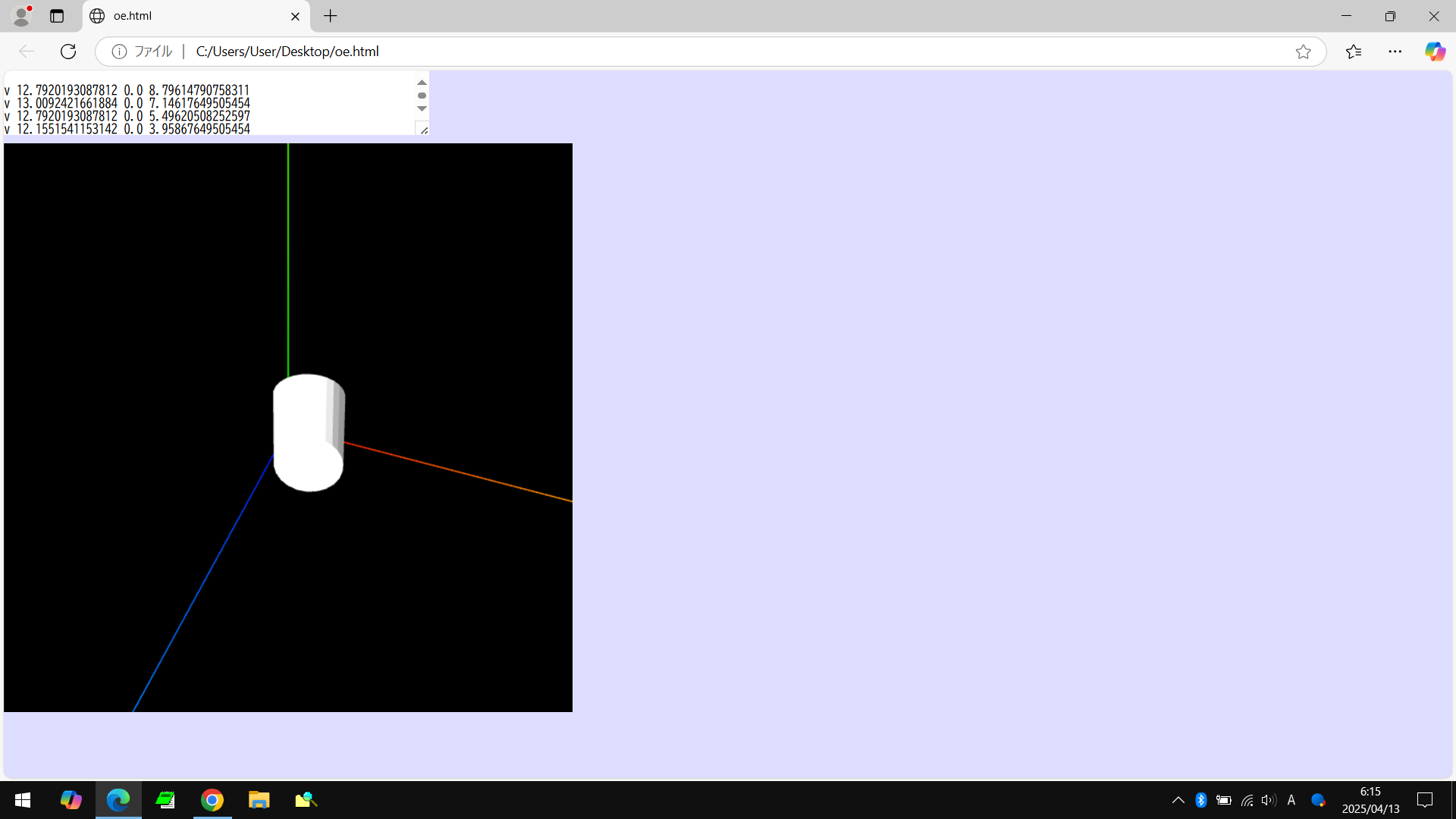1456x819 pixels.
Task: Open the tab actions menu icon
Action: pyautogui.click(x=57, y=16)
